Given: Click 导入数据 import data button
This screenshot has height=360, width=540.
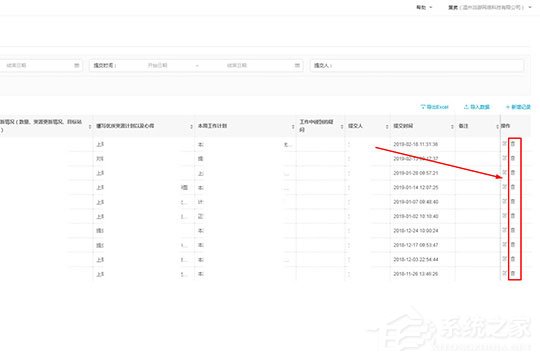Looking at the screenshot, I should coord(477,107).
